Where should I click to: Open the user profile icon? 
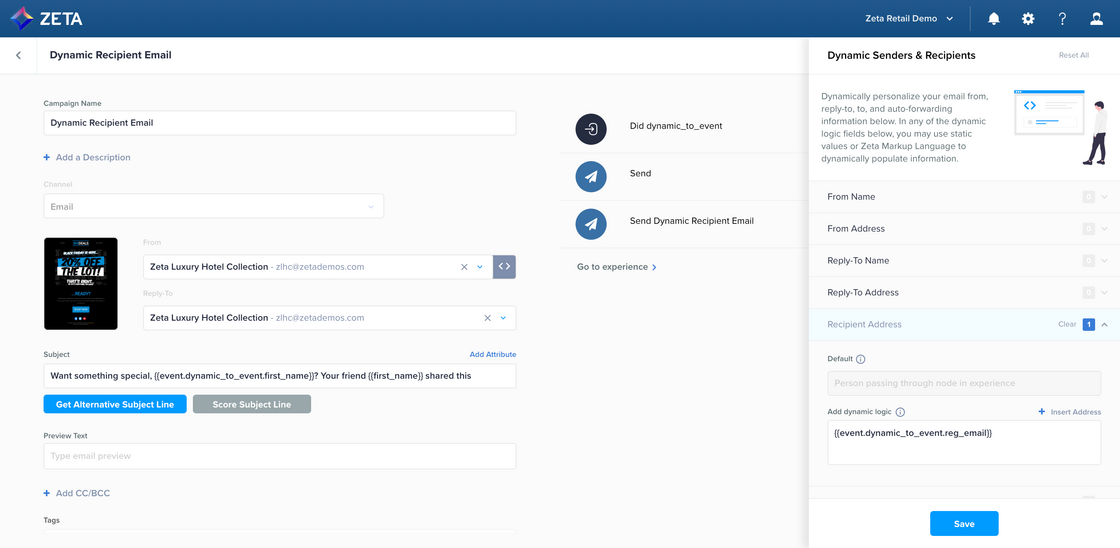[x=1096, y=19]
